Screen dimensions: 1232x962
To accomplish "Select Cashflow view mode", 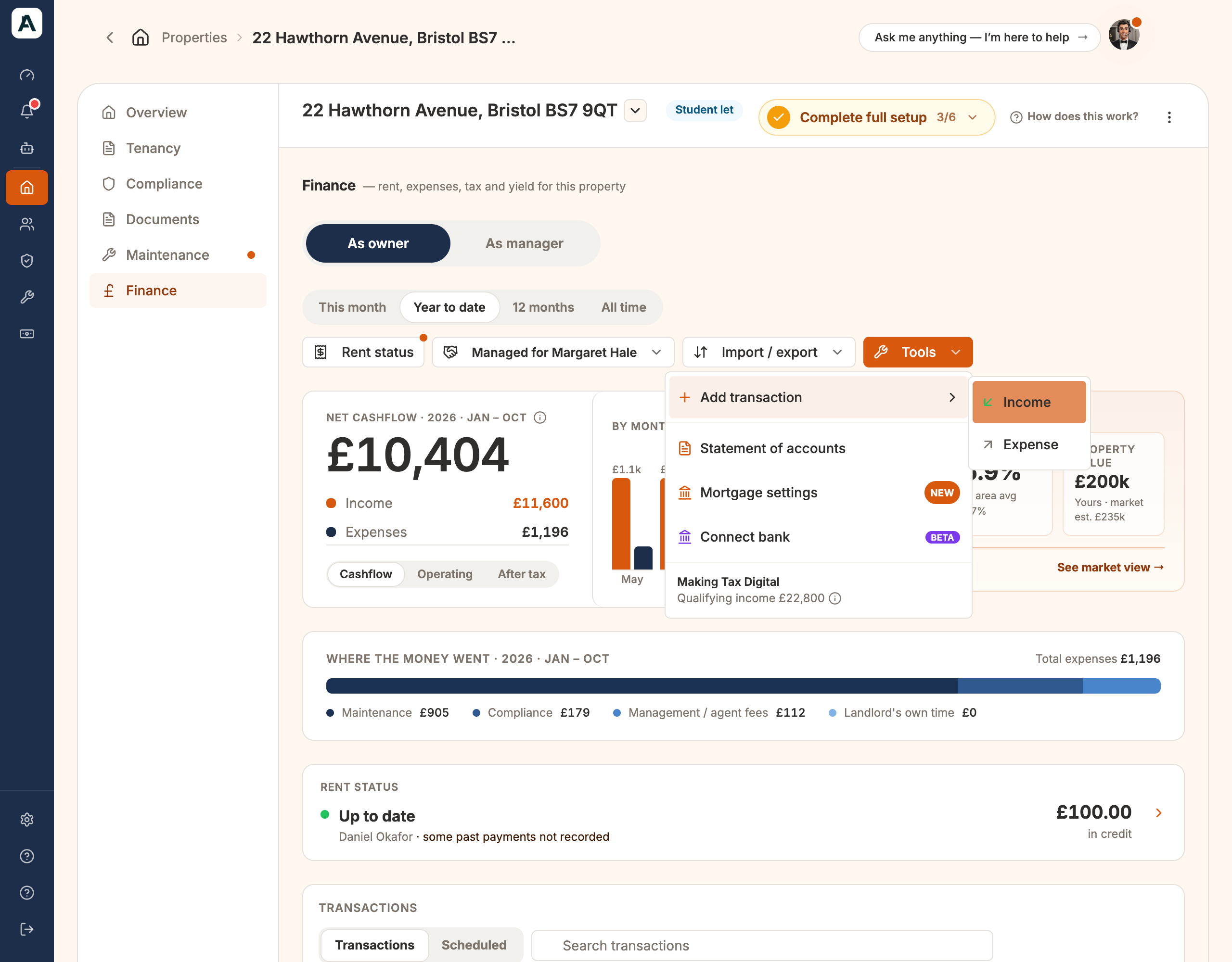I will coord(366,574).
